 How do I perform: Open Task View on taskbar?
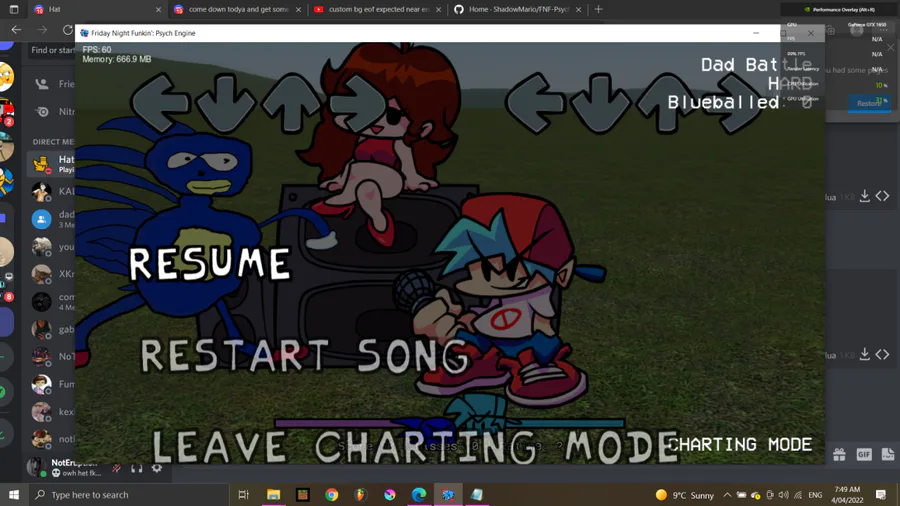click(x=243, y=495)
